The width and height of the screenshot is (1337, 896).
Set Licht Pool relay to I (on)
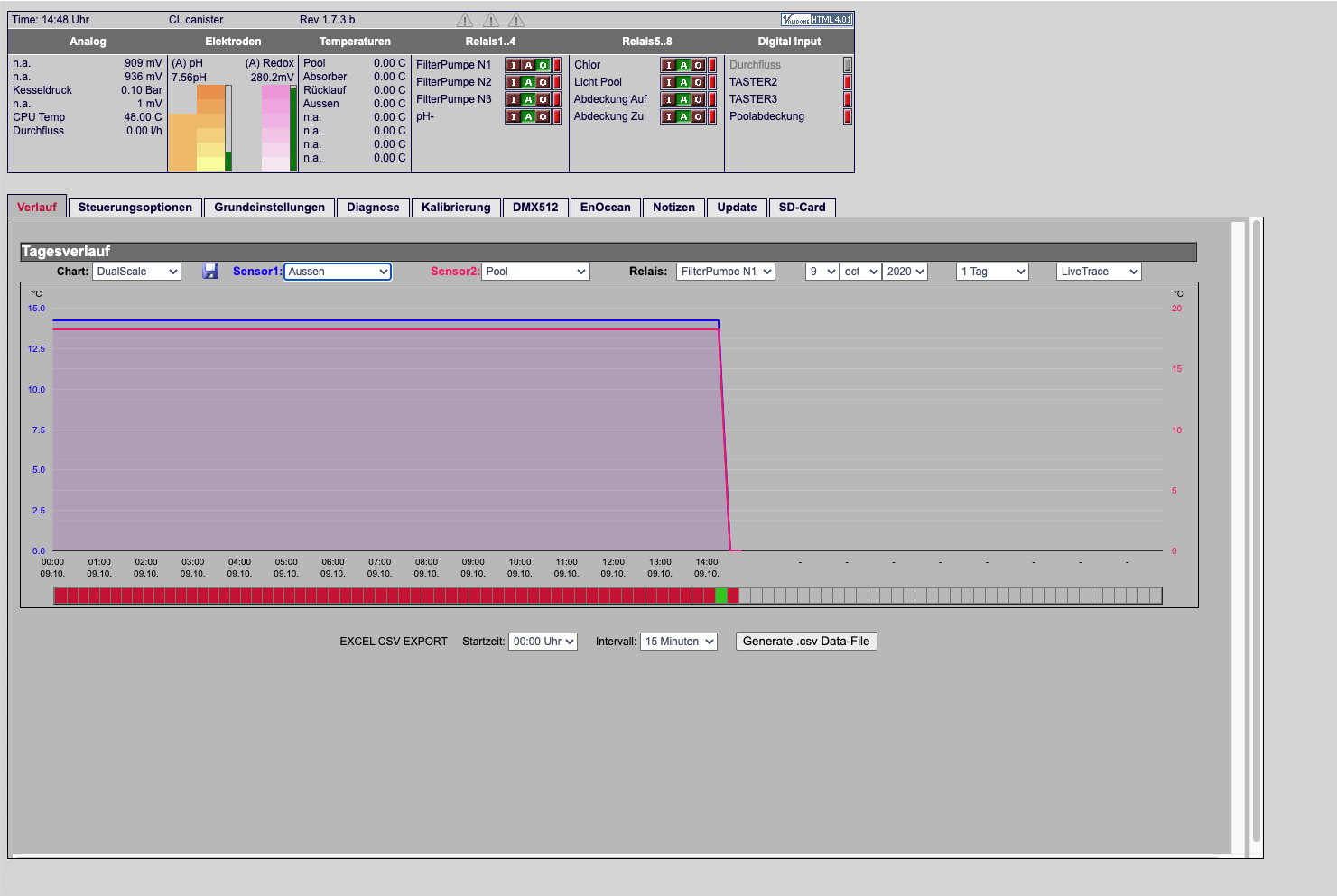(669, 82)
